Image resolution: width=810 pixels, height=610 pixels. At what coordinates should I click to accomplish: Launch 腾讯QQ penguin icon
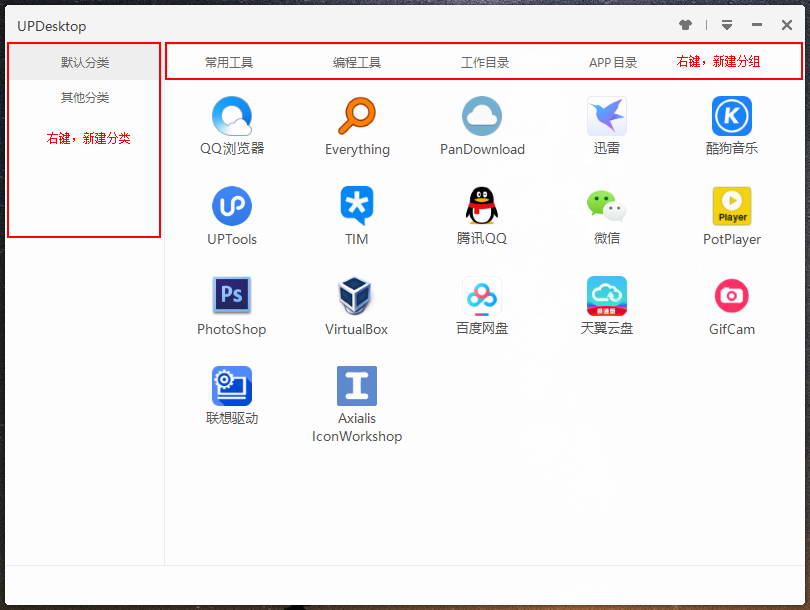(482, 207)
